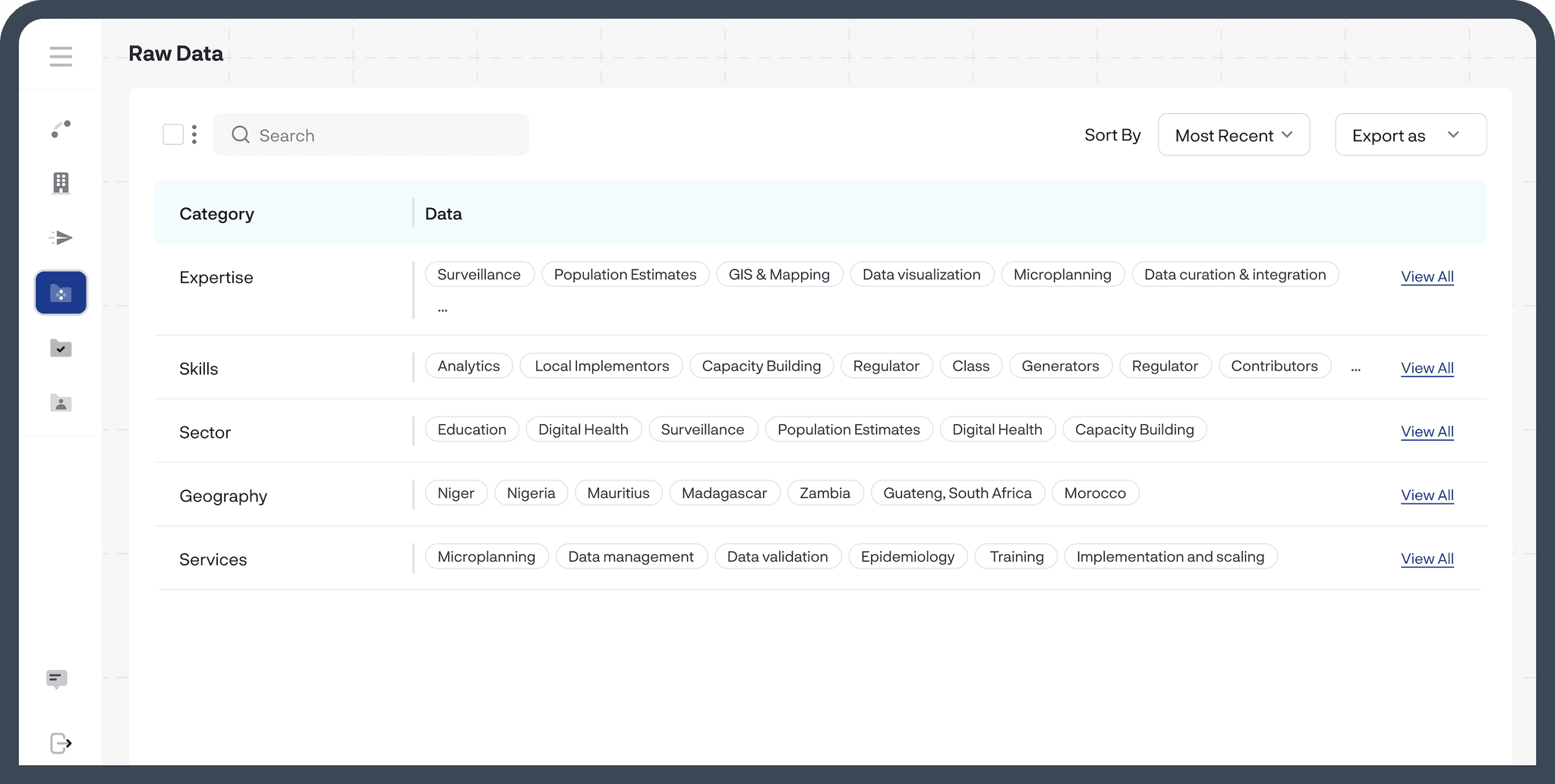1555x784 pixels.
Task: Click View All for Geography row
Action: pyautogui.click(x=1427, y=496)
